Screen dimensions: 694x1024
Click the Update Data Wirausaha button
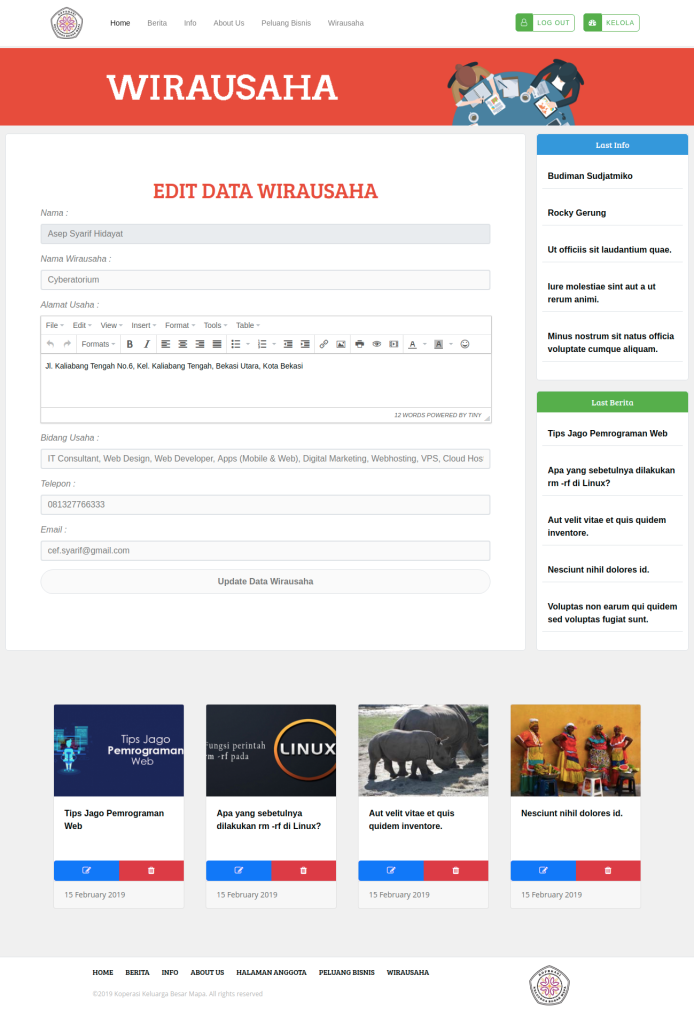265,581
